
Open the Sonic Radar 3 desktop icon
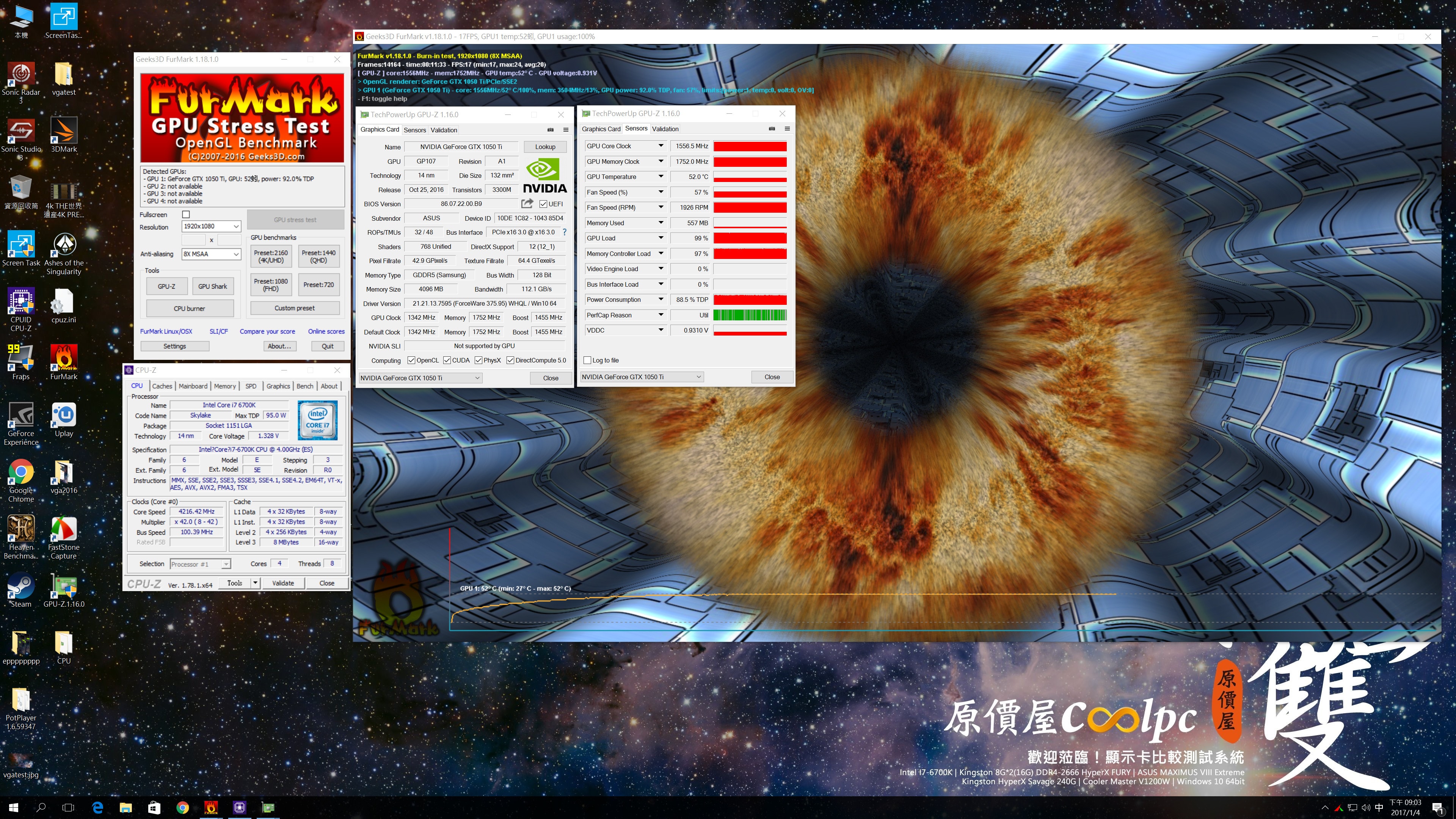point(21,83)
